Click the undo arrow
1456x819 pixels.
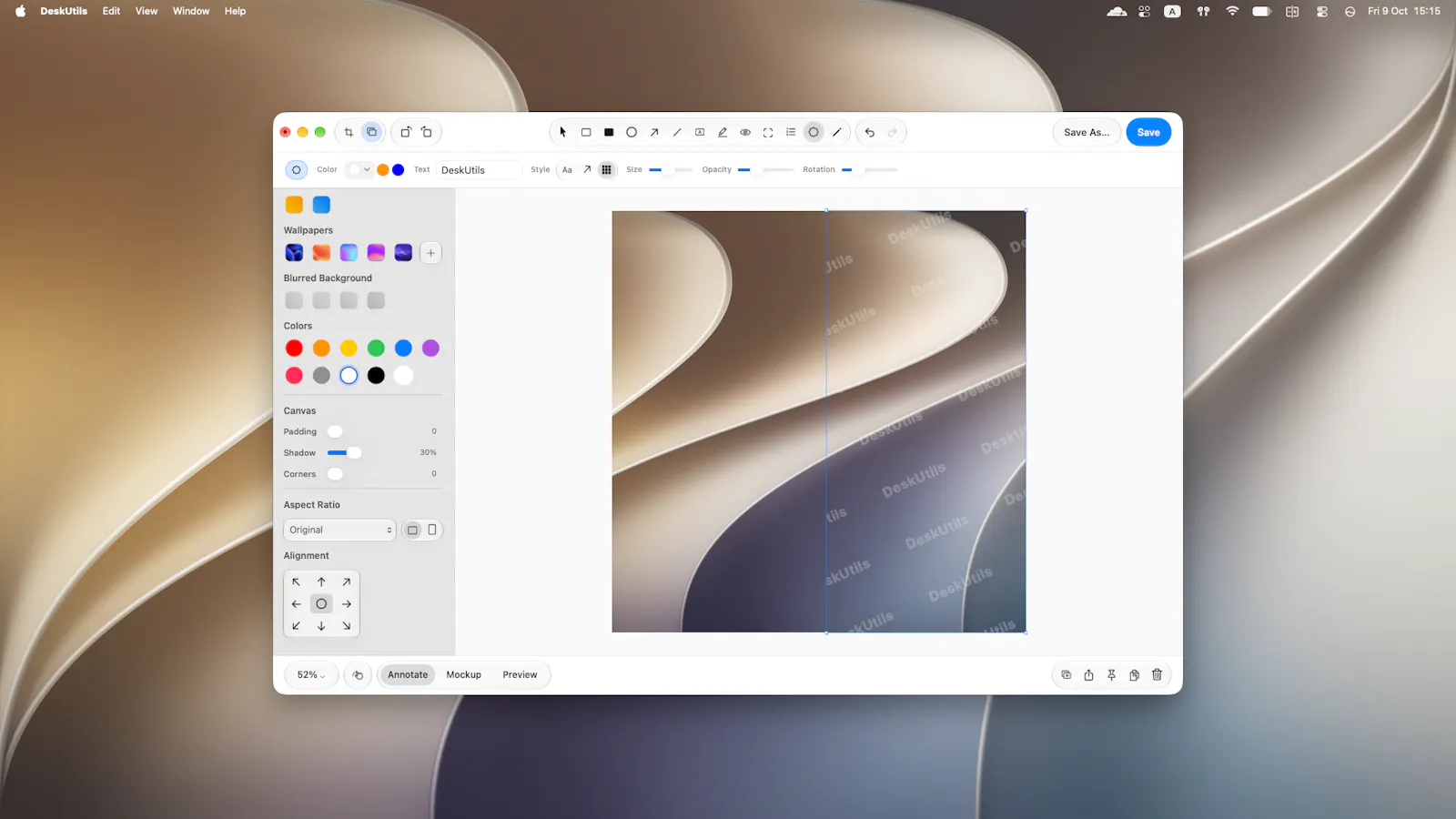[x=870, y=132]
